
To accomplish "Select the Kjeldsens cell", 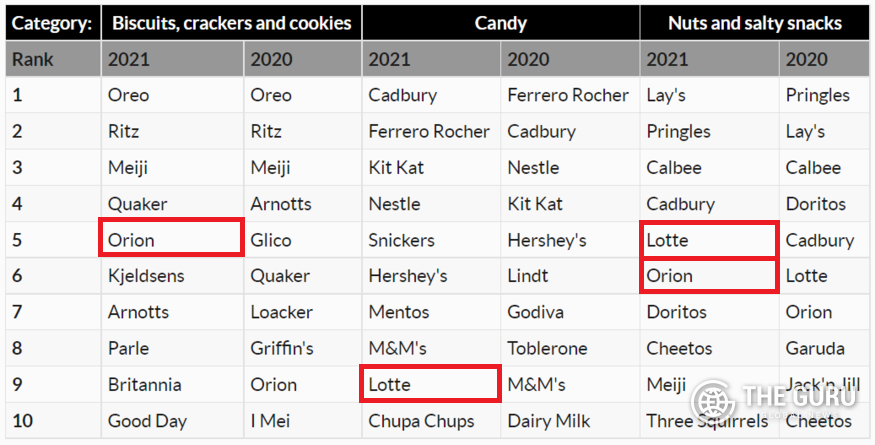I will tap(172, 276).
